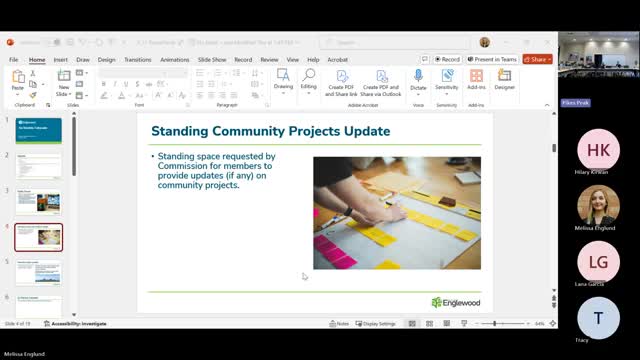The image size is (640, 360).
Task: Open font name combo box
Action: (132, 73)
